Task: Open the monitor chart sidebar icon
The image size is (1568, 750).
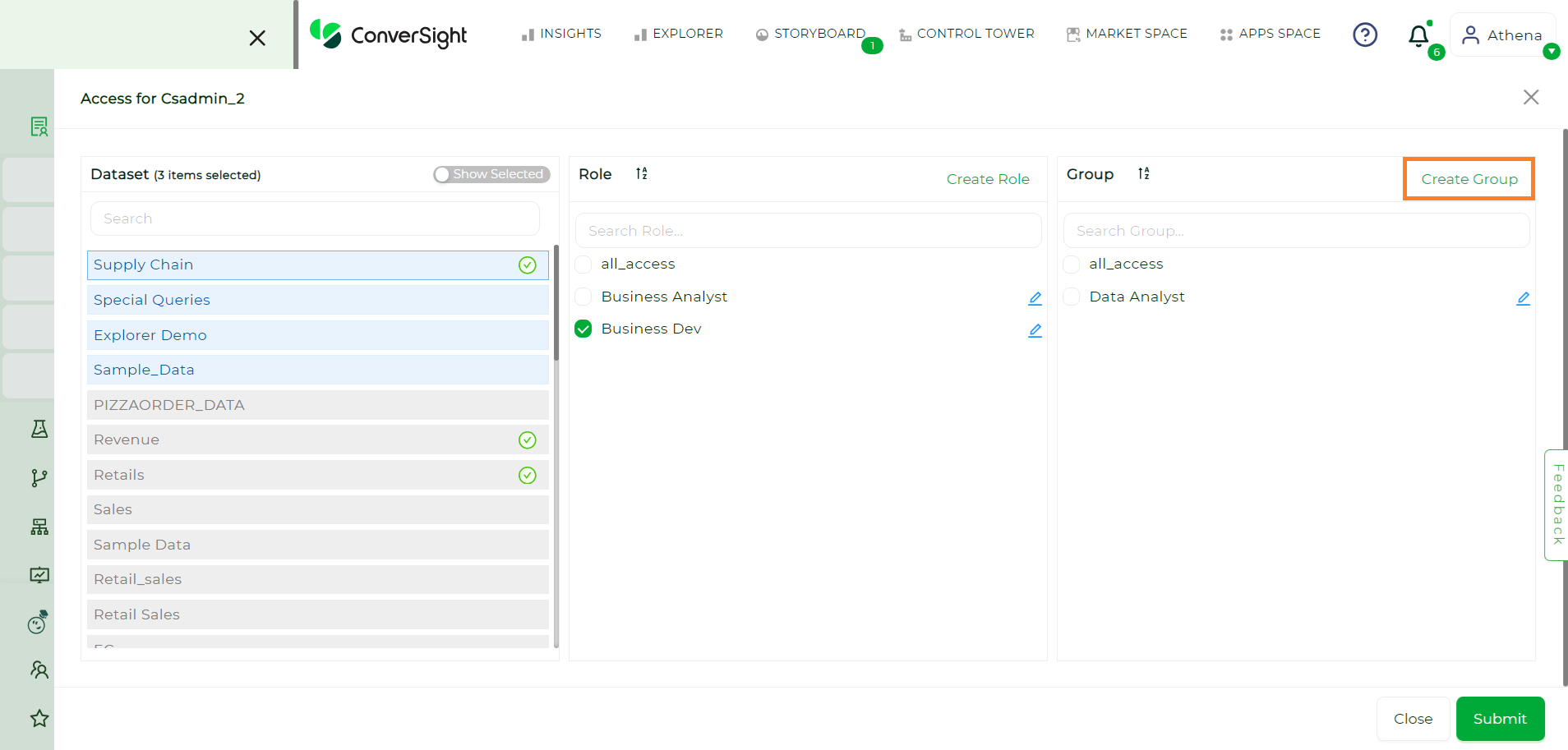Action: 39,575
